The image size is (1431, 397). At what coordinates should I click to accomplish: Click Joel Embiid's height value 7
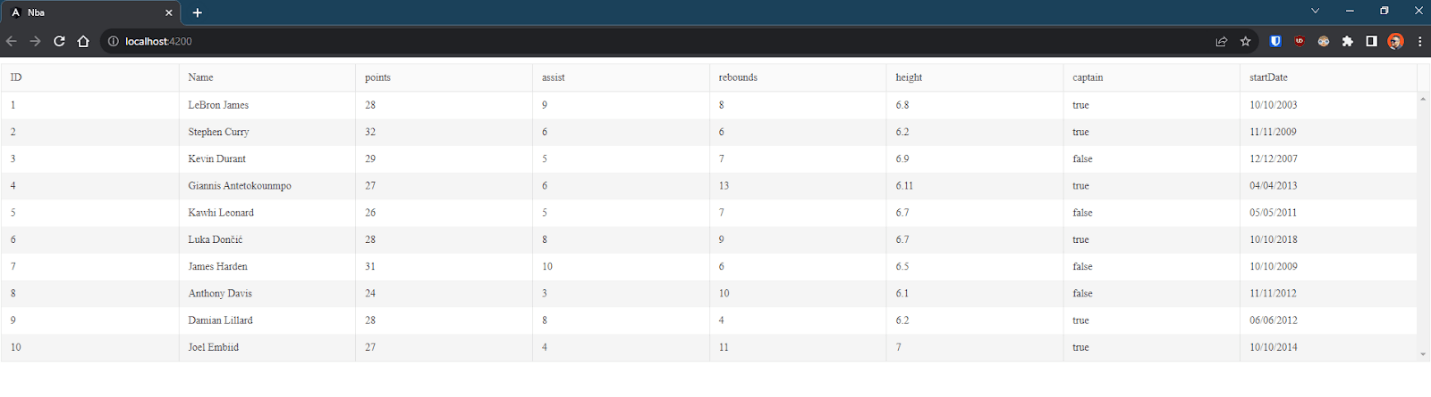point(898,347)
